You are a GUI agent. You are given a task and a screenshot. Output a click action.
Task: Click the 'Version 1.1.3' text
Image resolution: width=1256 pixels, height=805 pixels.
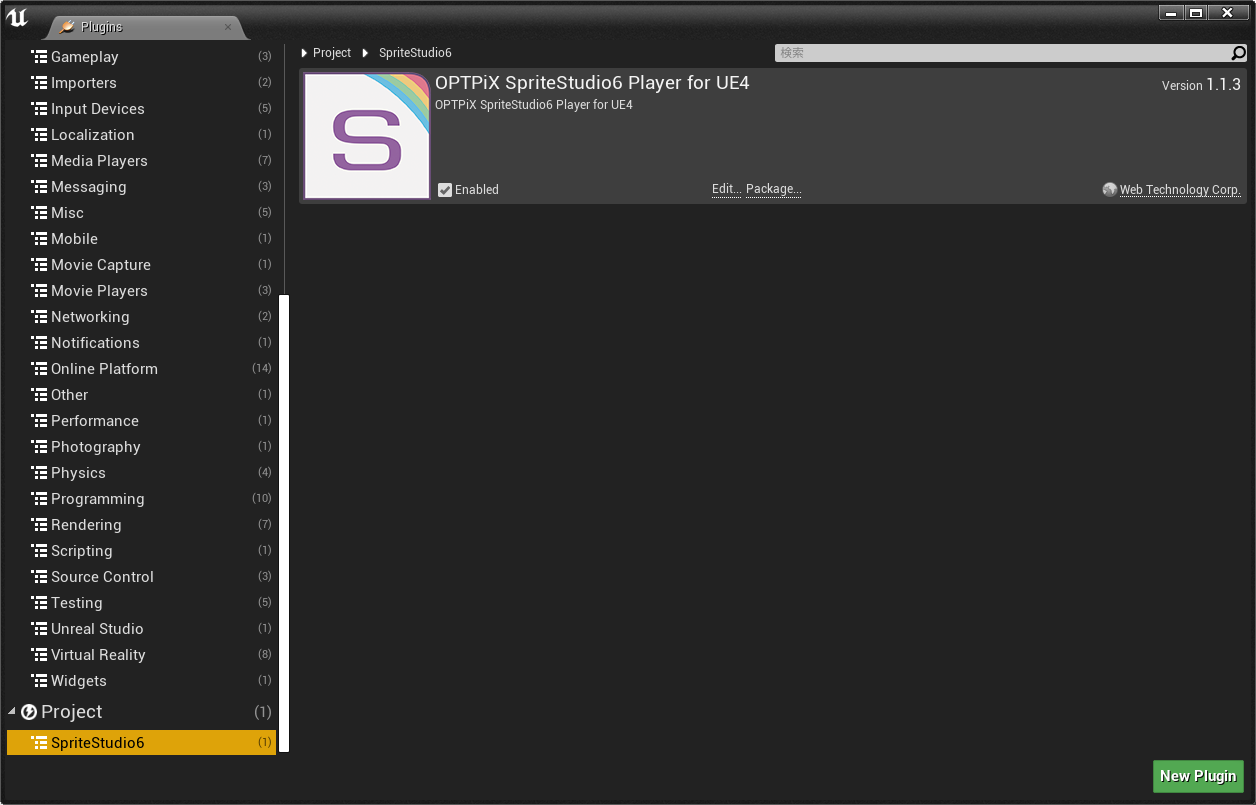[x=1201, y=85]
